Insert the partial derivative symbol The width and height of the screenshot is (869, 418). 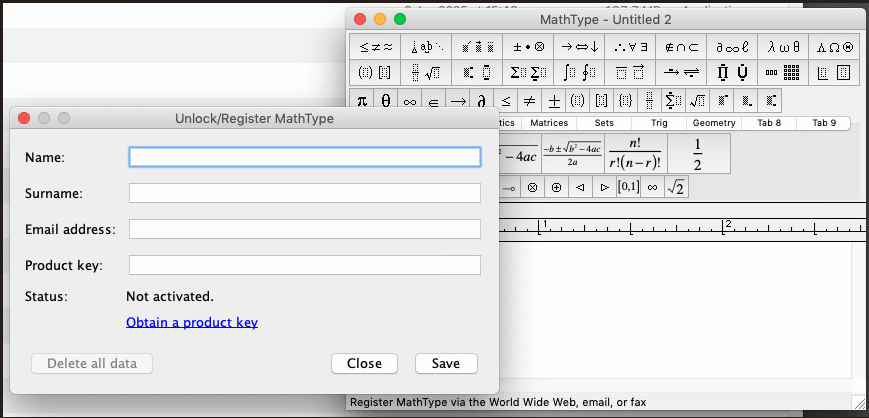point(482,101)
